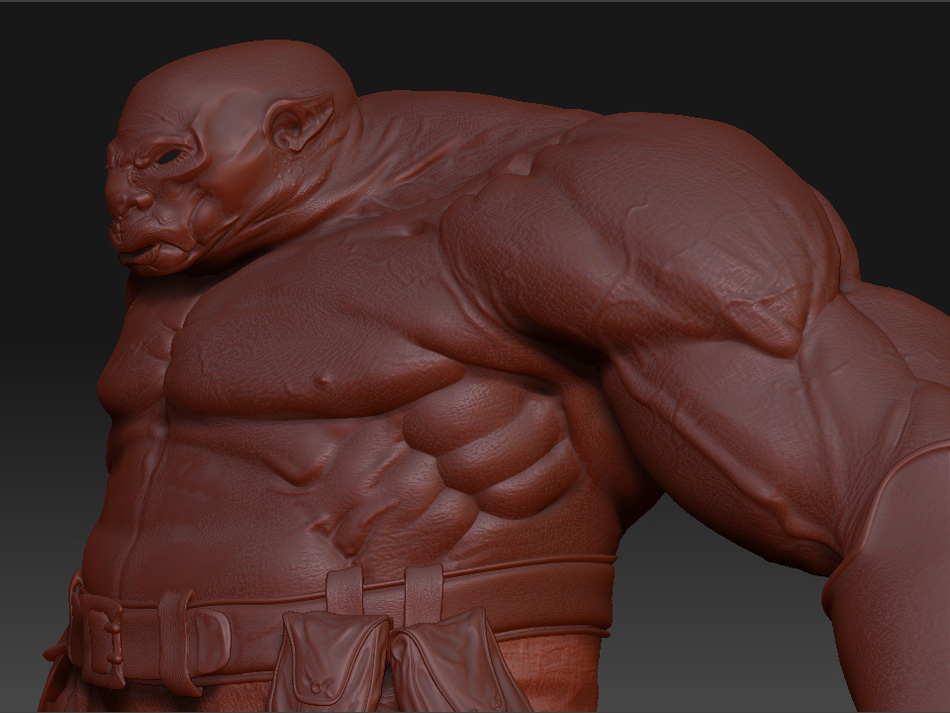Pick the left leather pouch hanging from belt
The width and height of the screenshot is (950, 713).
(x=328, y=662)
